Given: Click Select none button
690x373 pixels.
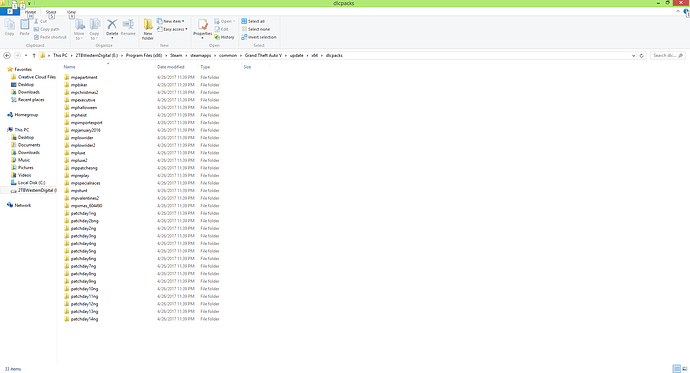Looking at the screenshot, I should coord(255,29).
